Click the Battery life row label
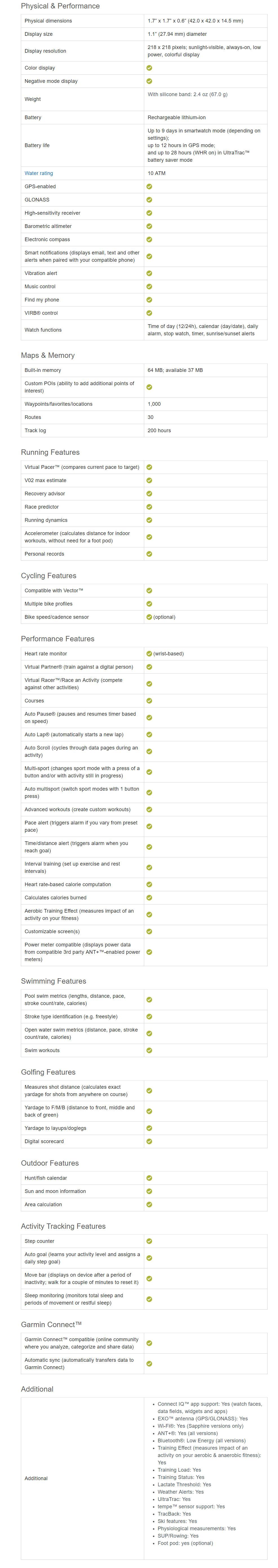The width and height of the screenshot is (278, 1568). click(x=37, y=145)
